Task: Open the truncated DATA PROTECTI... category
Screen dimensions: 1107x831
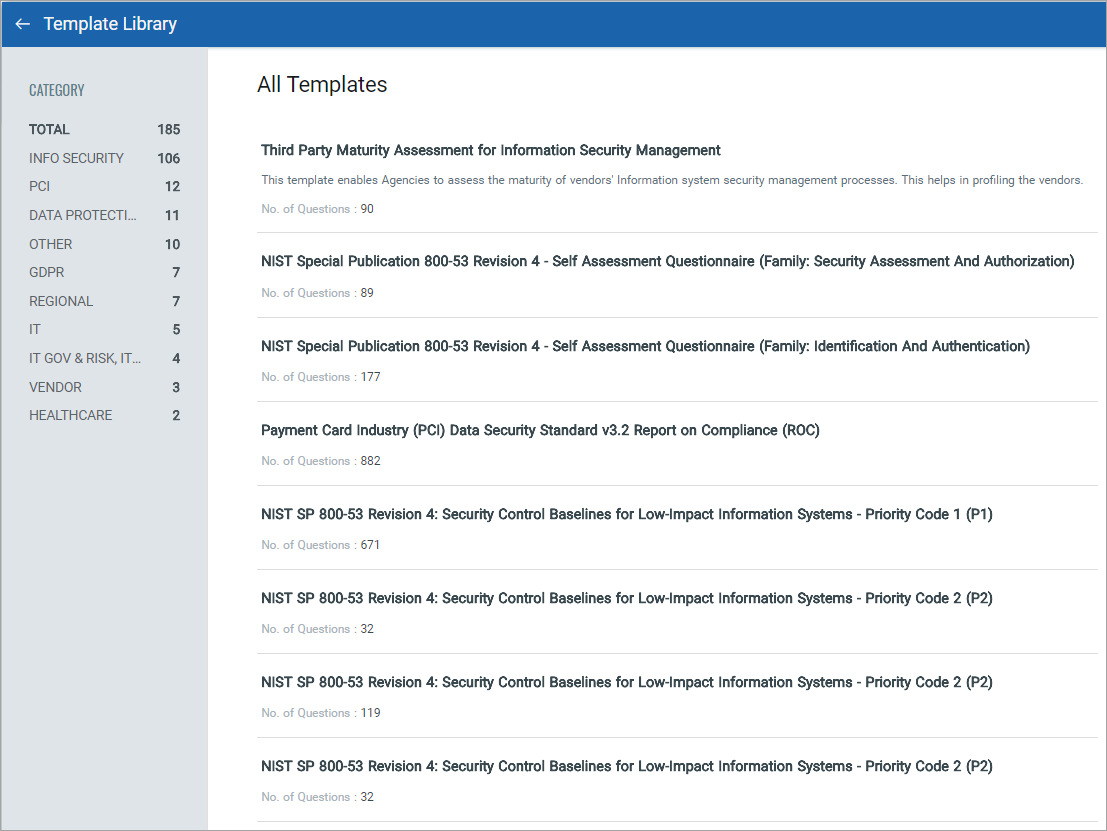Action: pos(83,215)
